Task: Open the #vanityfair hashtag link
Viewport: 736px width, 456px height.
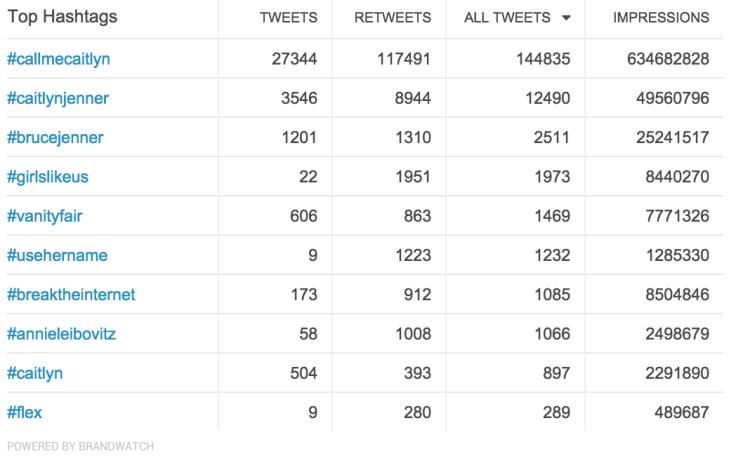Action: (45, 216)
